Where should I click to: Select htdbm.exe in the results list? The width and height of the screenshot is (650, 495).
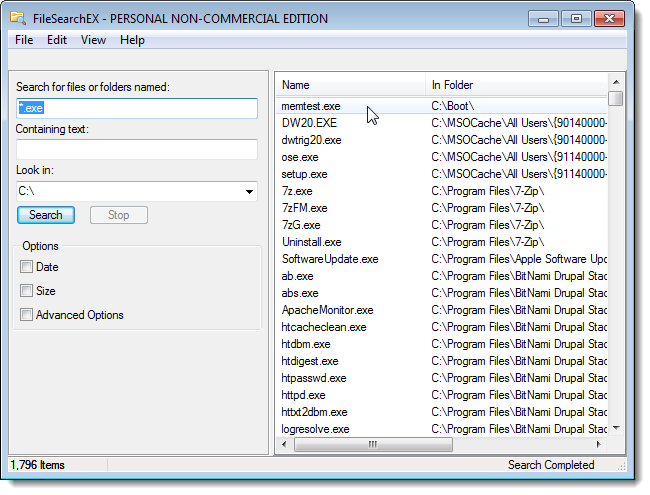coord(306,344)
